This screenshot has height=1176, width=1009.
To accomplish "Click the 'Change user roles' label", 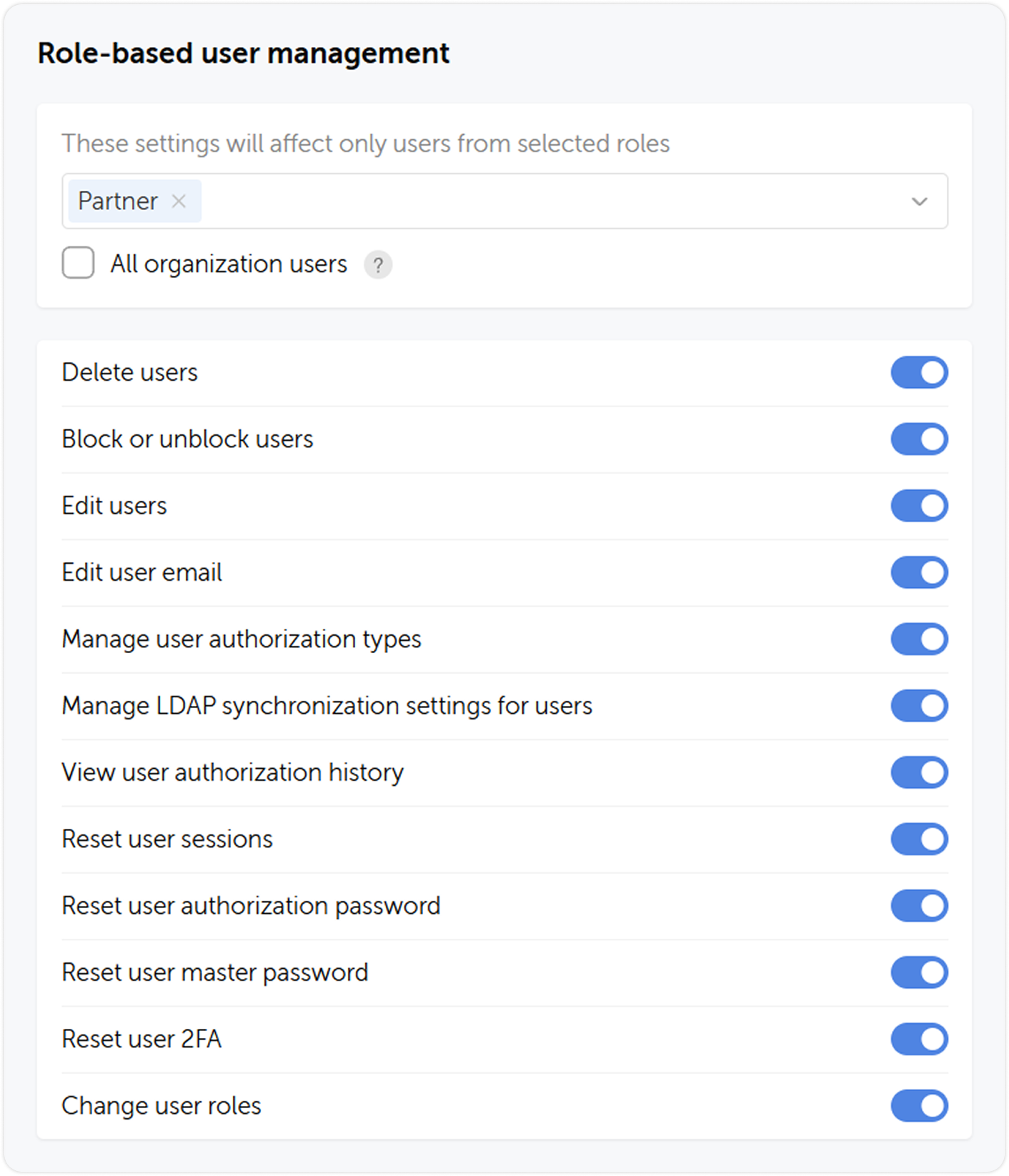I will (161, 1106).
